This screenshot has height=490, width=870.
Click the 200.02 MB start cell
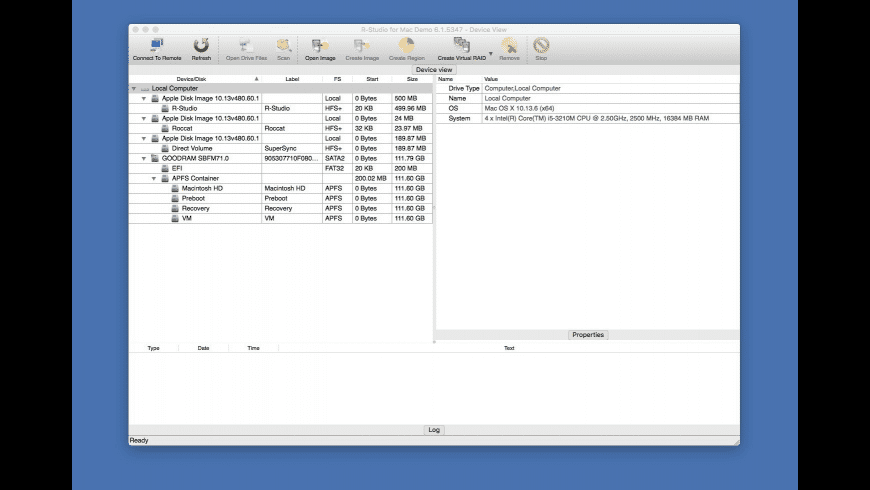point(371,178)
